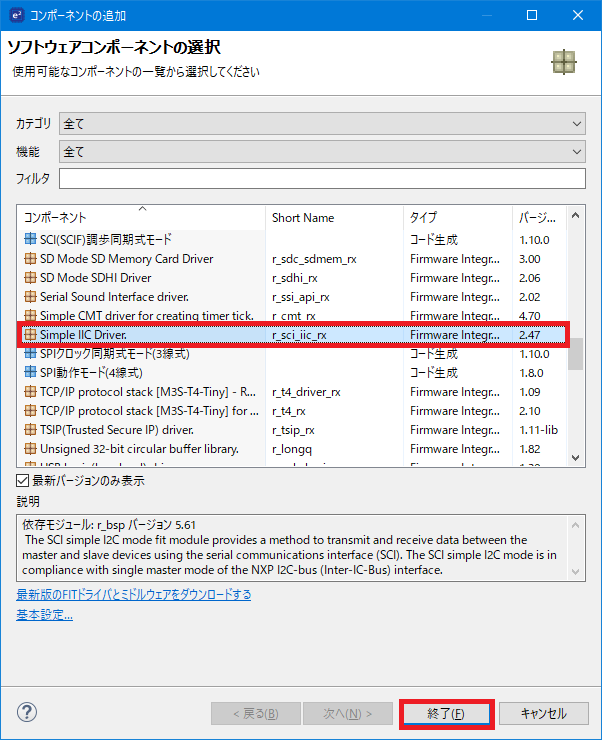Click icon beside Simple IIC Driver
This screenshot has width=602, height=740.
30,335
